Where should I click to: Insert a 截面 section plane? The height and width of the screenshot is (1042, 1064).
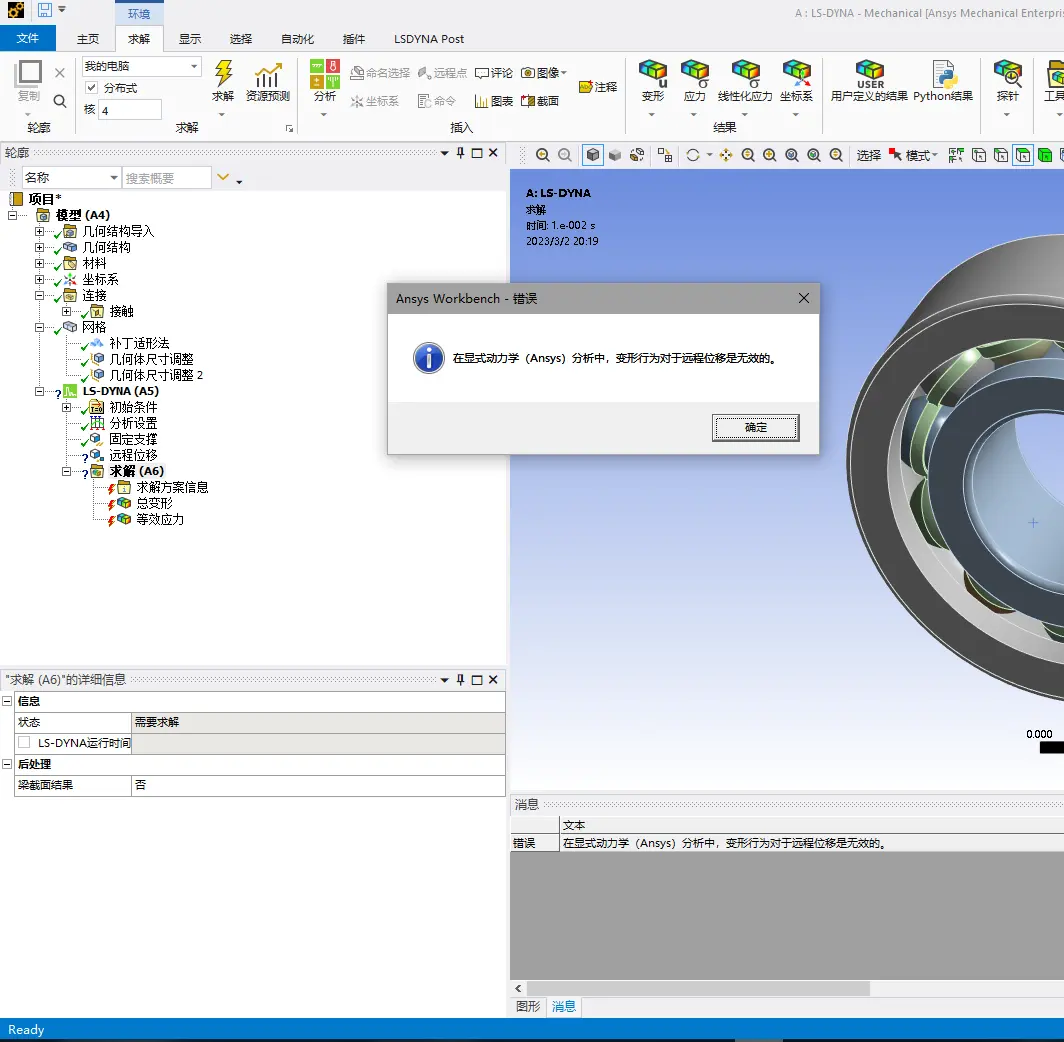539,101
